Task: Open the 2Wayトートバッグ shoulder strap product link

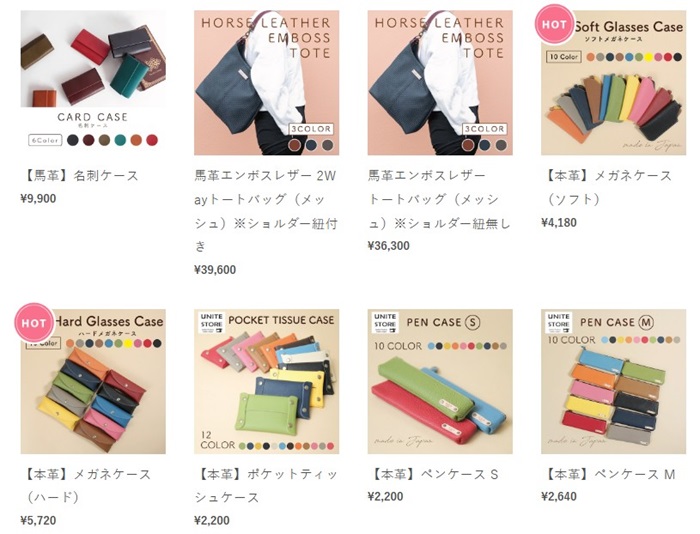Action: pos(266,211)
